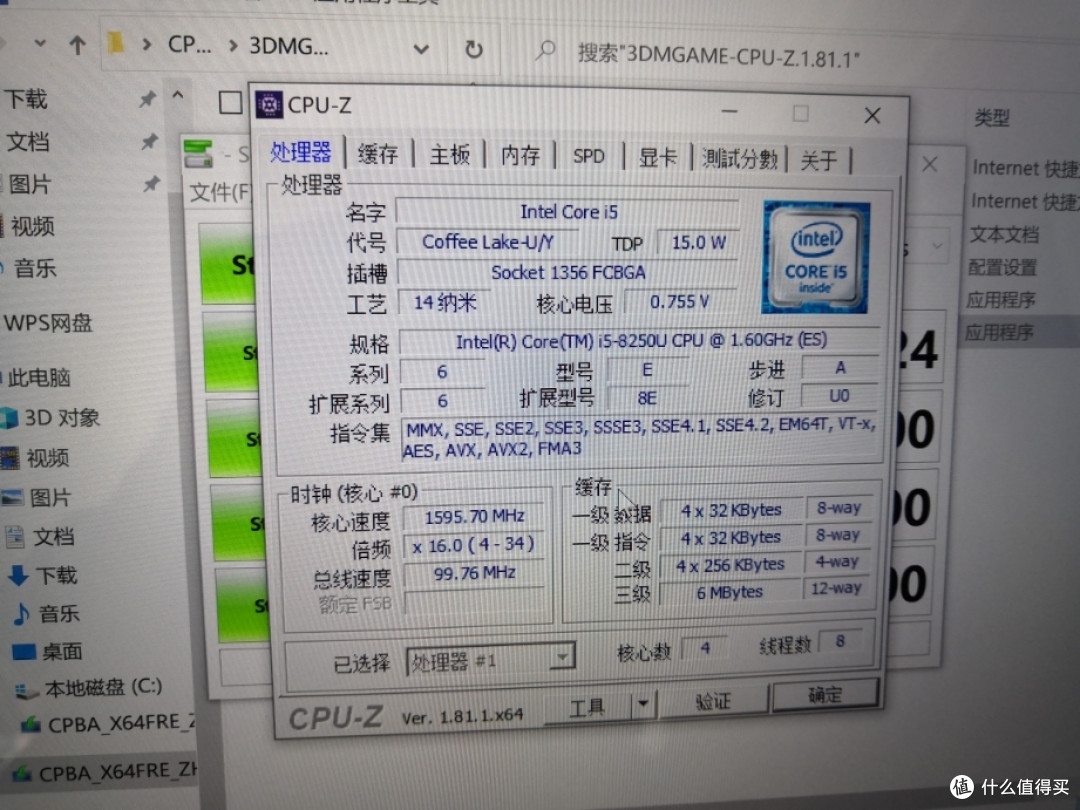
Task: Click the Intel i5-8250U 规格 field
Action: (x=640, y=341)
